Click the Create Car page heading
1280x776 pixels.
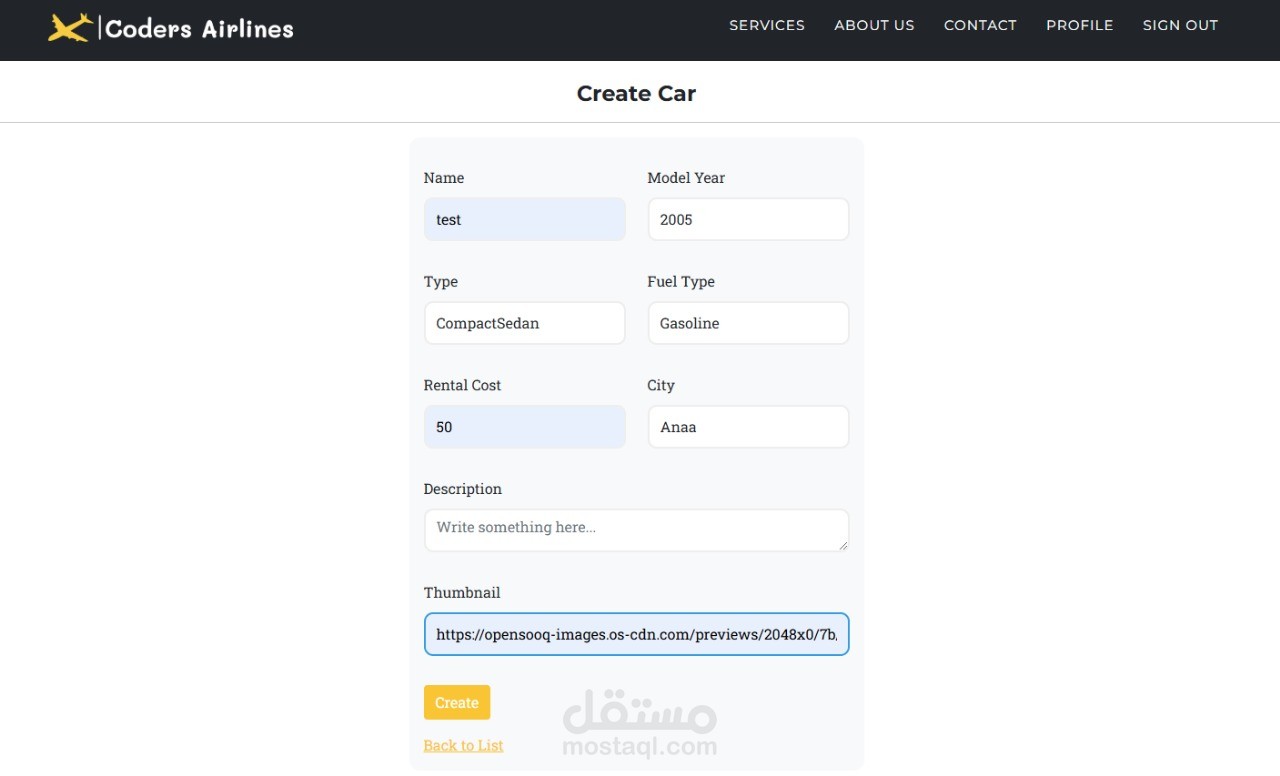click(x=636, y=93)
